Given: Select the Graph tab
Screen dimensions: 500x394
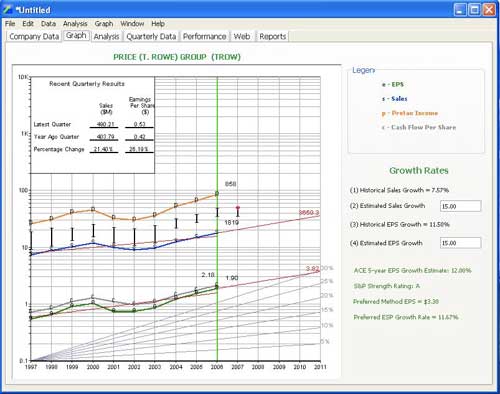Looking at the screenshot, I should (x=76, y=35).
